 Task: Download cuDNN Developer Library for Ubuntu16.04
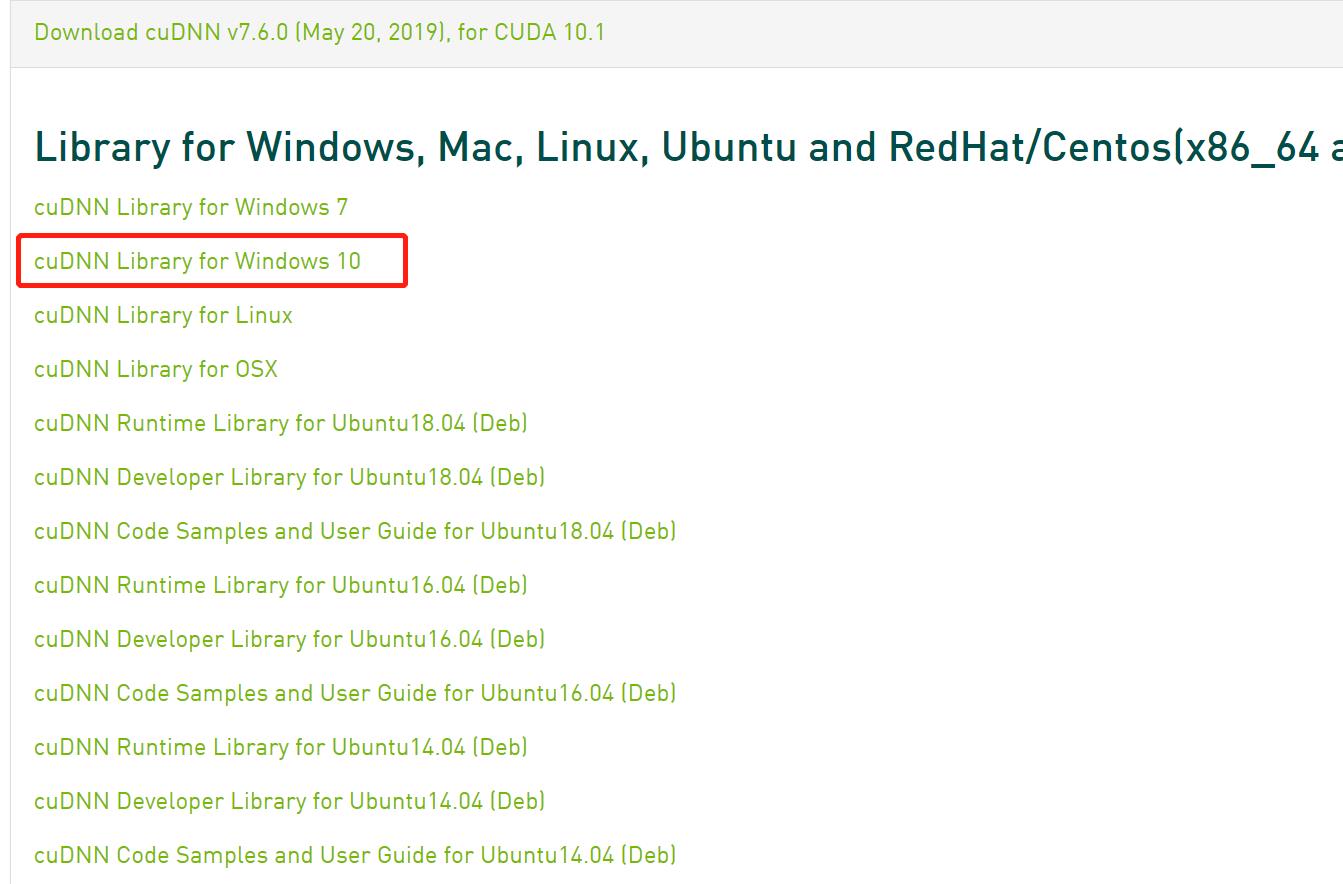[290, 639]
